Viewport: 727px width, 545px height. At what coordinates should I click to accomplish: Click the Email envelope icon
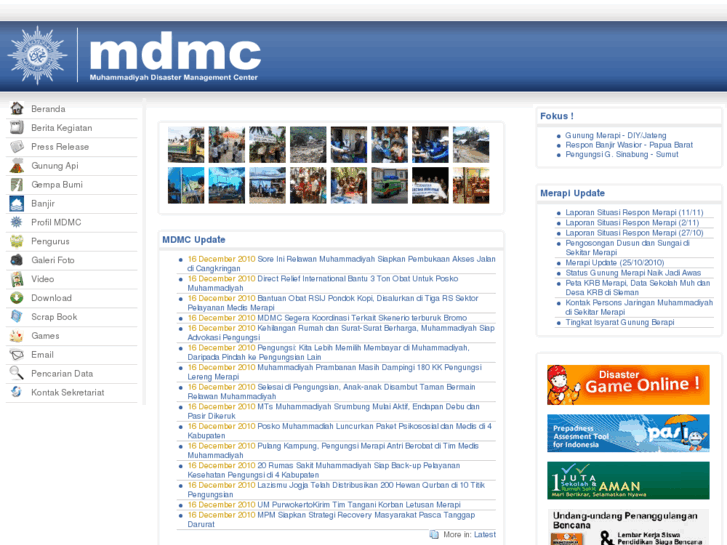click(x=17, y=355)
